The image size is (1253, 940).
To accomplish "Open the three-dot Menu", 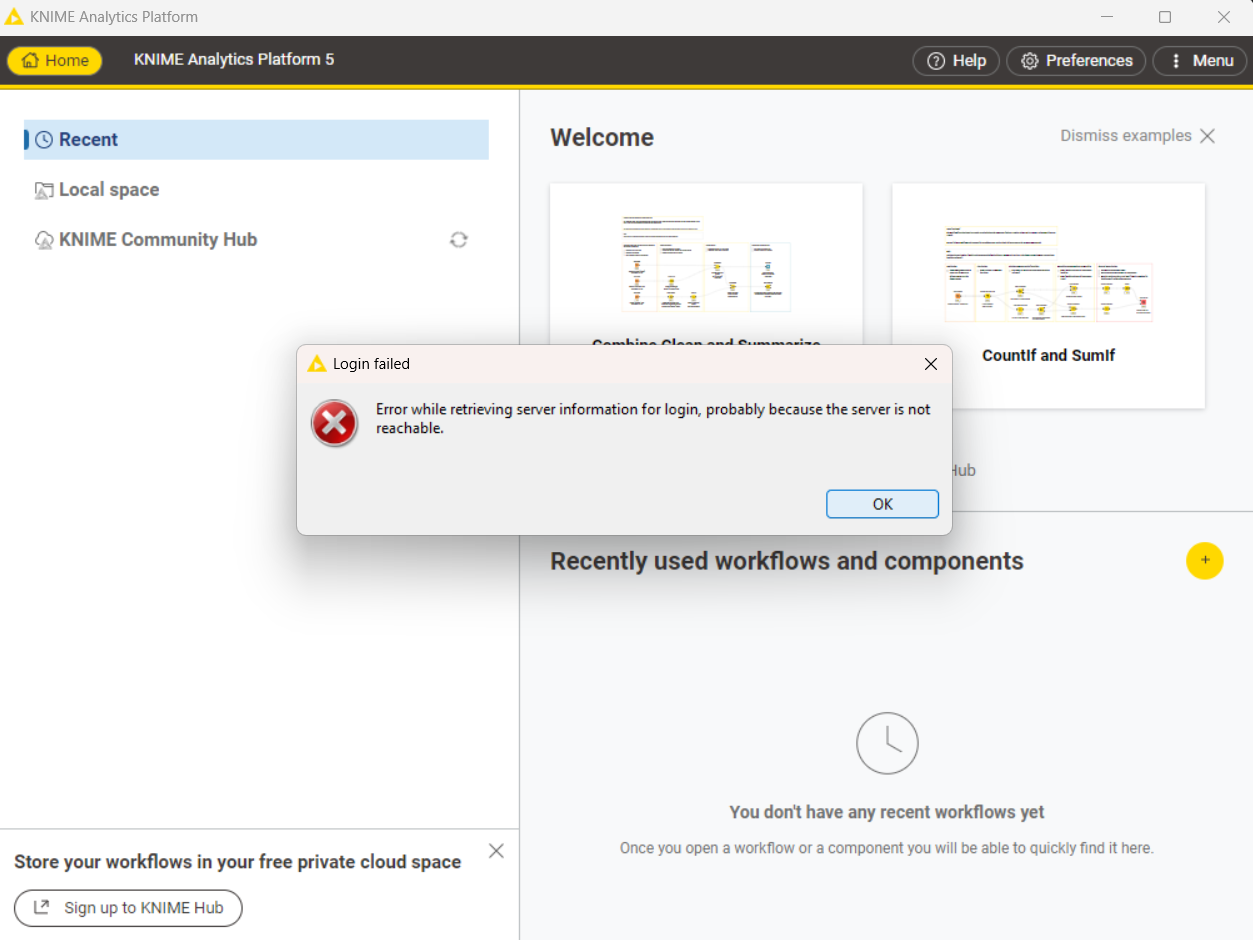I will pos(1200,61).
